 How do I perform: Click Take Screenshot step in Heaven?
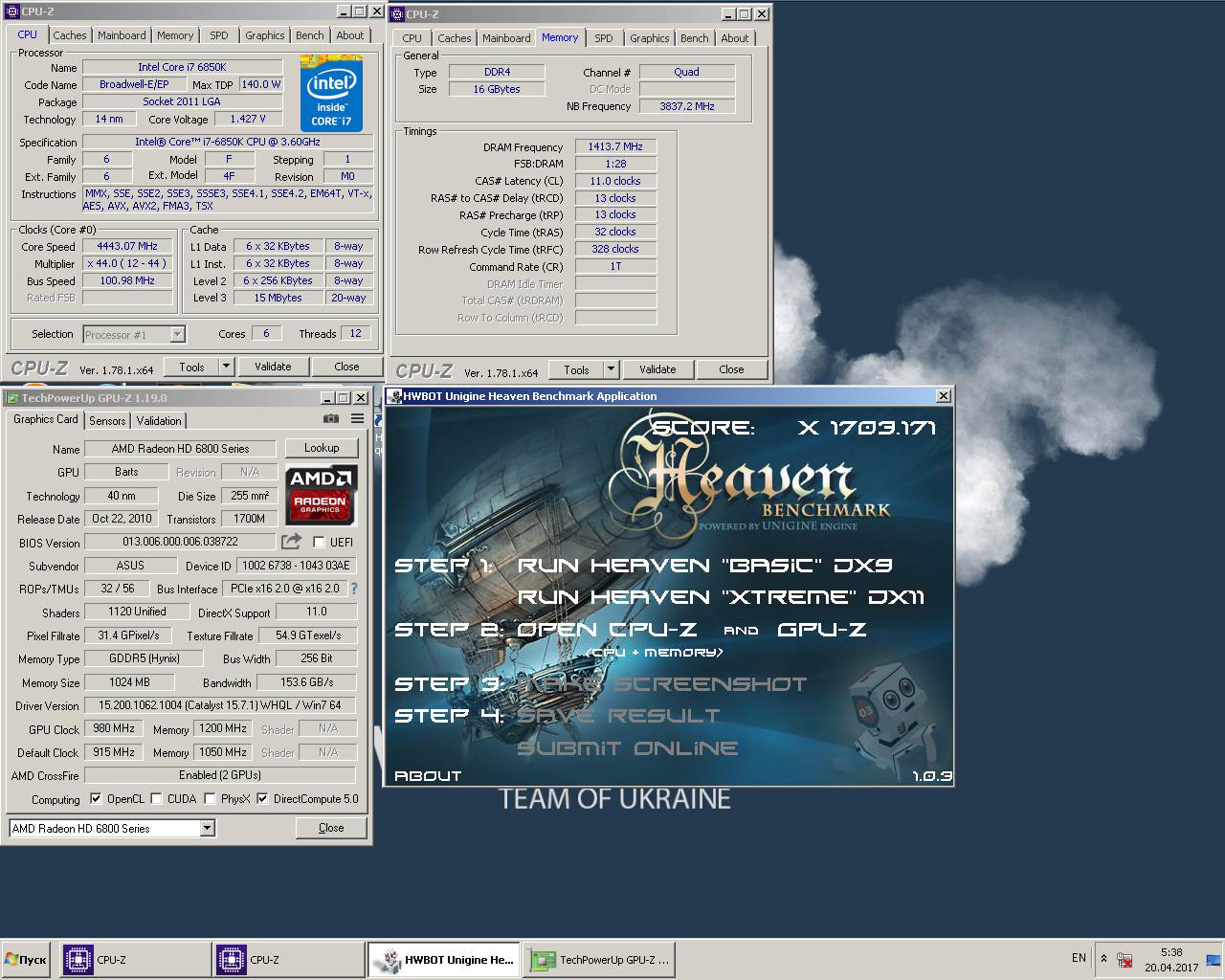(x=662, y=684)
